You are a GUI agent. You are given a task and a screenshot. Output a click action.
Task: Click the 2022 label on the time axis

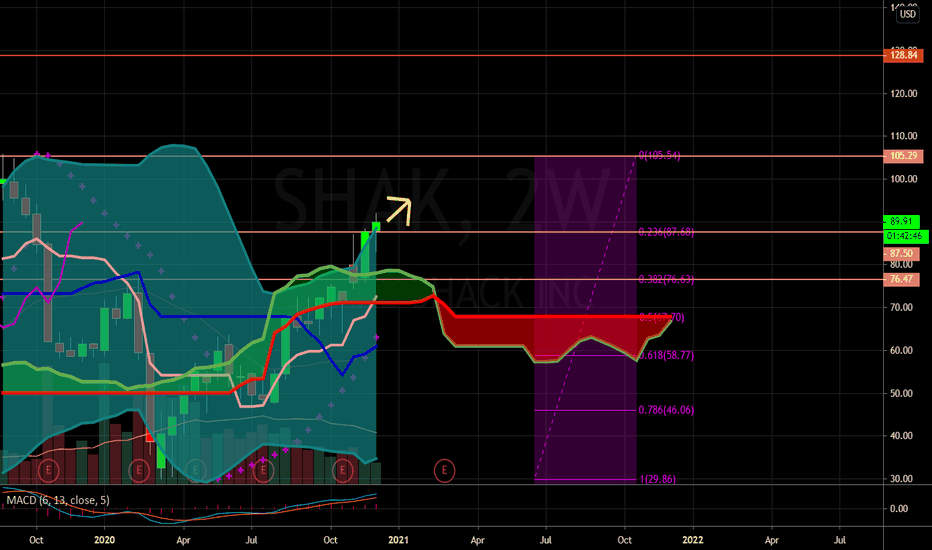[x=692, y=540]
